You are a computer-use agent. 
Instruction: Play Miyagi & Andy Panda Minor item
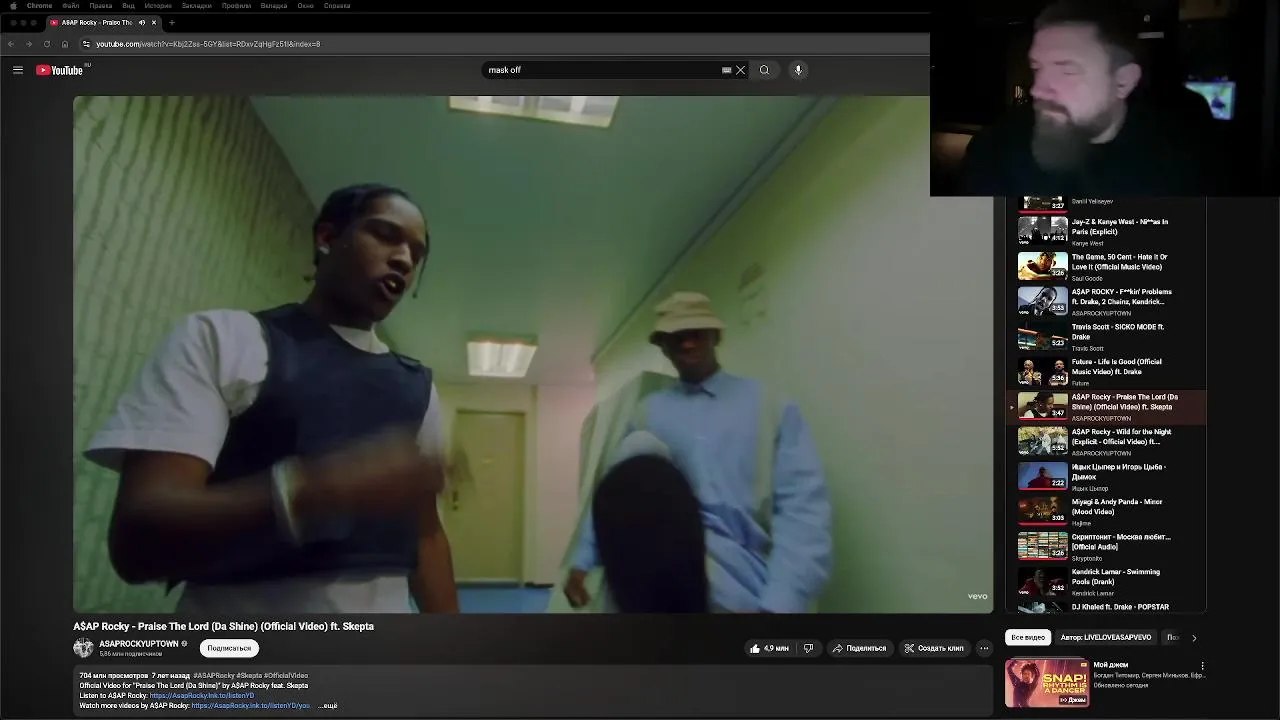(x=1106, y=511)
